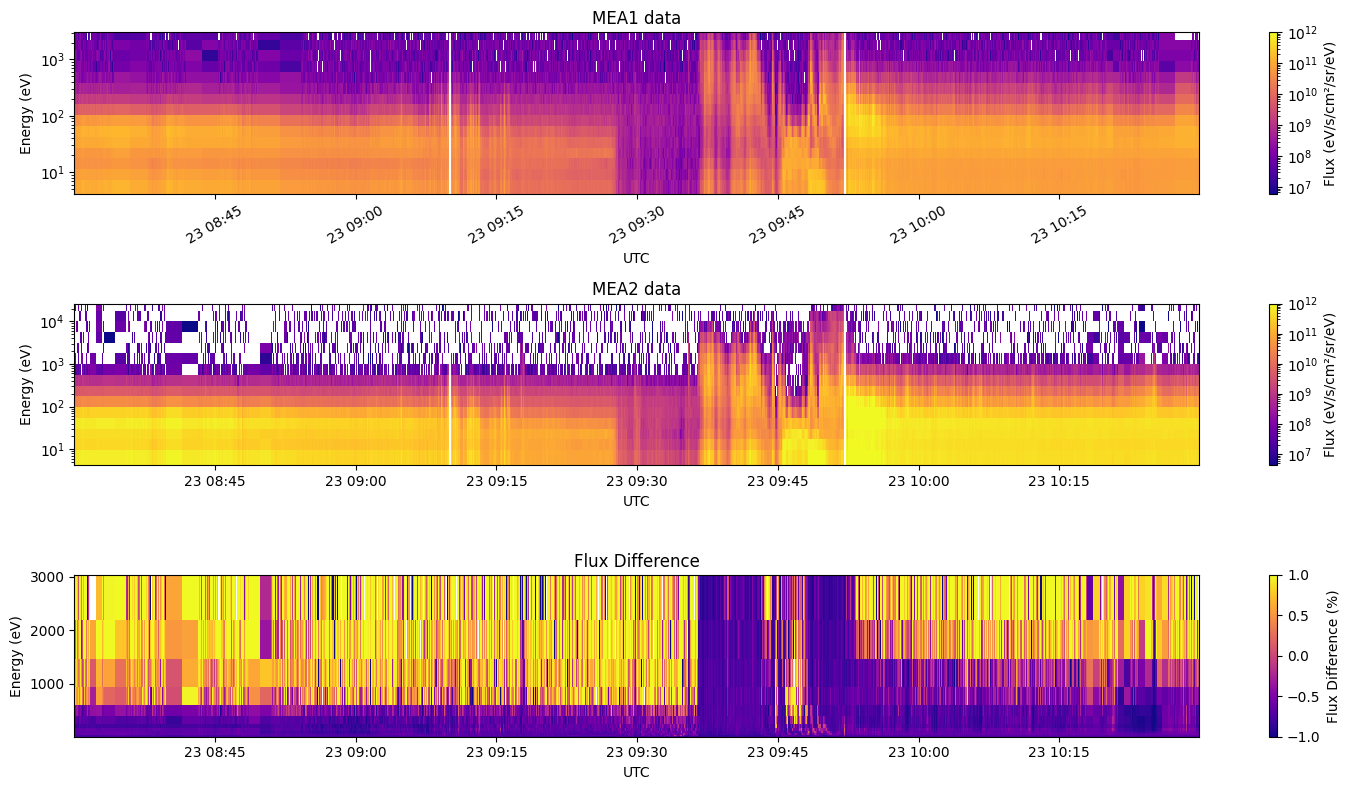Select the UTC axis label below Flux Difference
The image size is (1350, 790).
[x=636, y=772]
